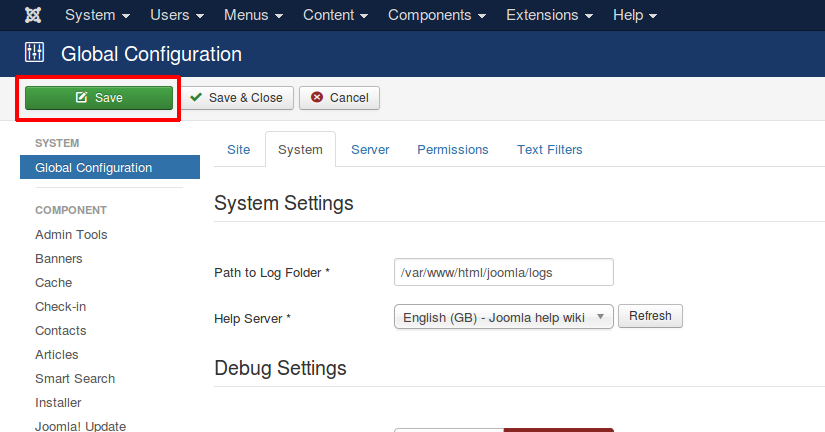Image resolution: width=825 pixels, height=432 pixels.
Task: Open the Components menu
Action: 436,16
